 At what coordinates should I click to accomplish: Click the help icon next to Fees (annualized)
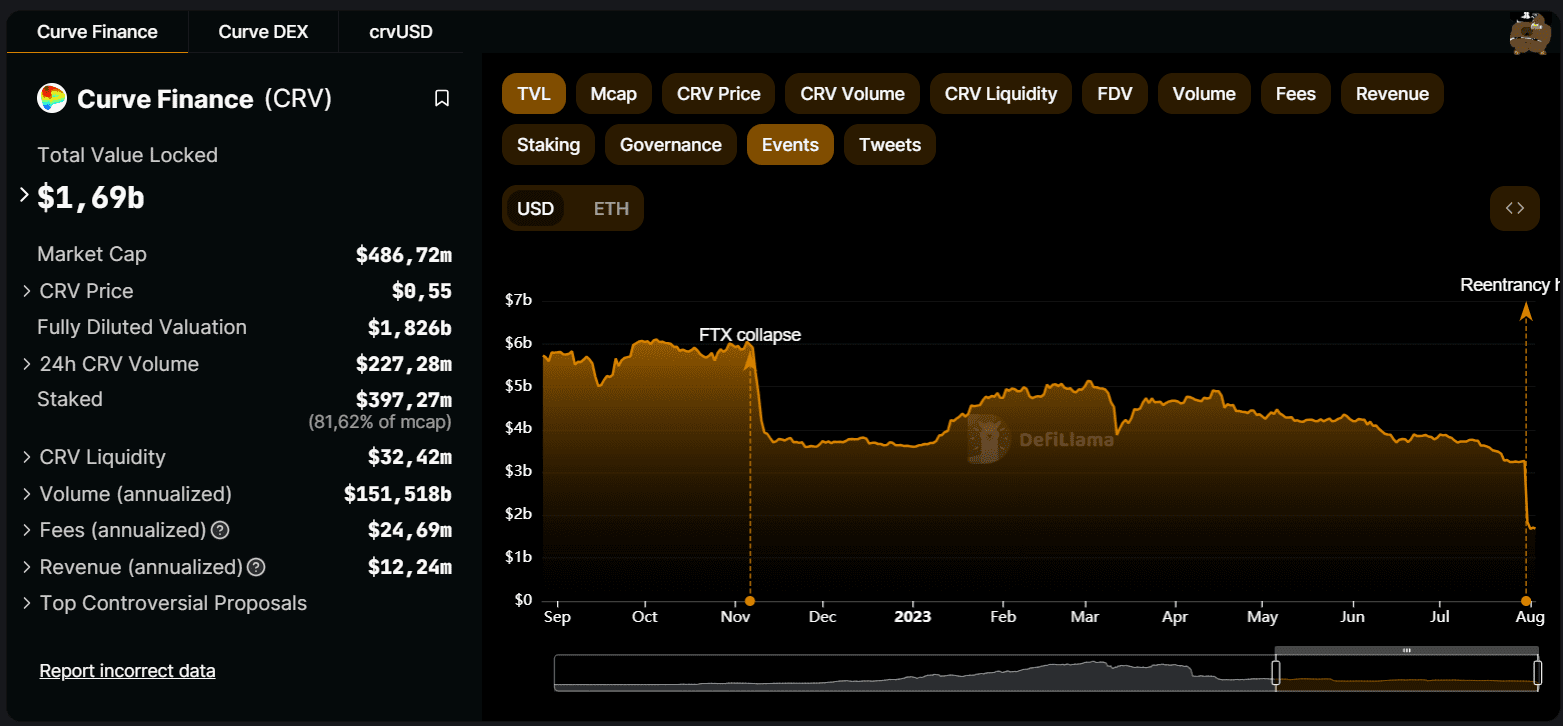click(221, 530)
